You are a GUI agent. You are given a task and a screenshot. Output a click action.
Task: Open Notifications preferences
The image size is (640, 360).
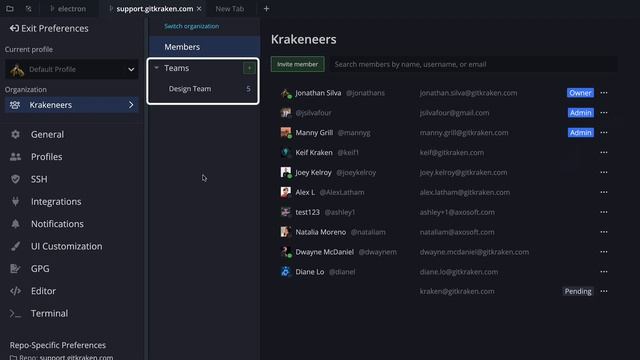point(57,224)
